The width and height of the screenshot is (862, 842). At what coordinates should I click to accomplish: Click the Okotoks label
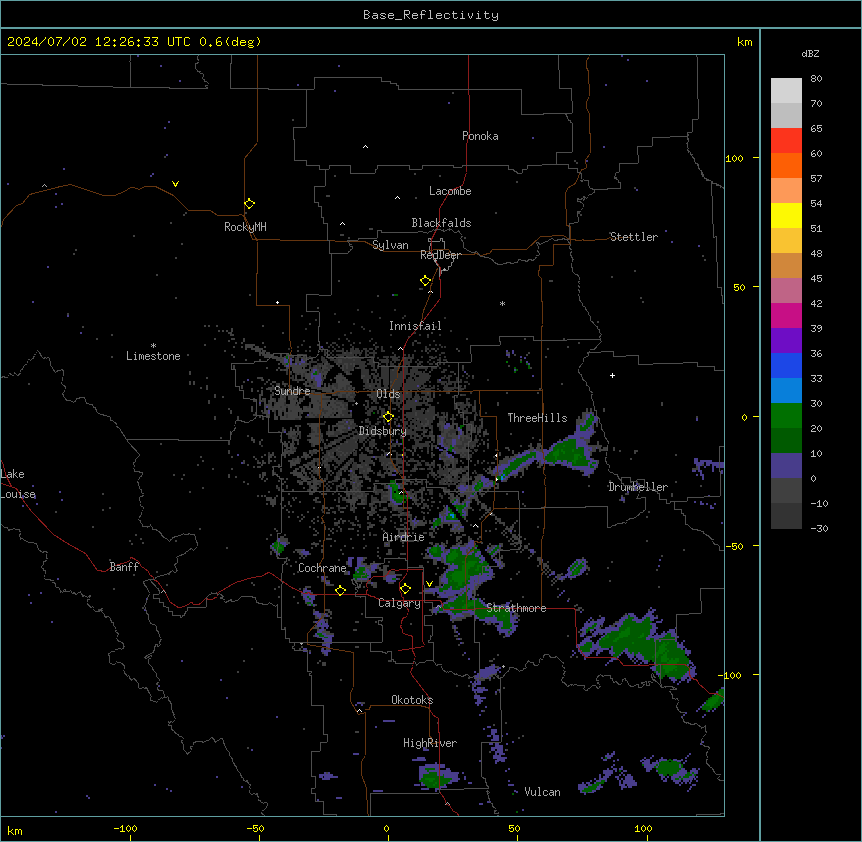(412, 700)
